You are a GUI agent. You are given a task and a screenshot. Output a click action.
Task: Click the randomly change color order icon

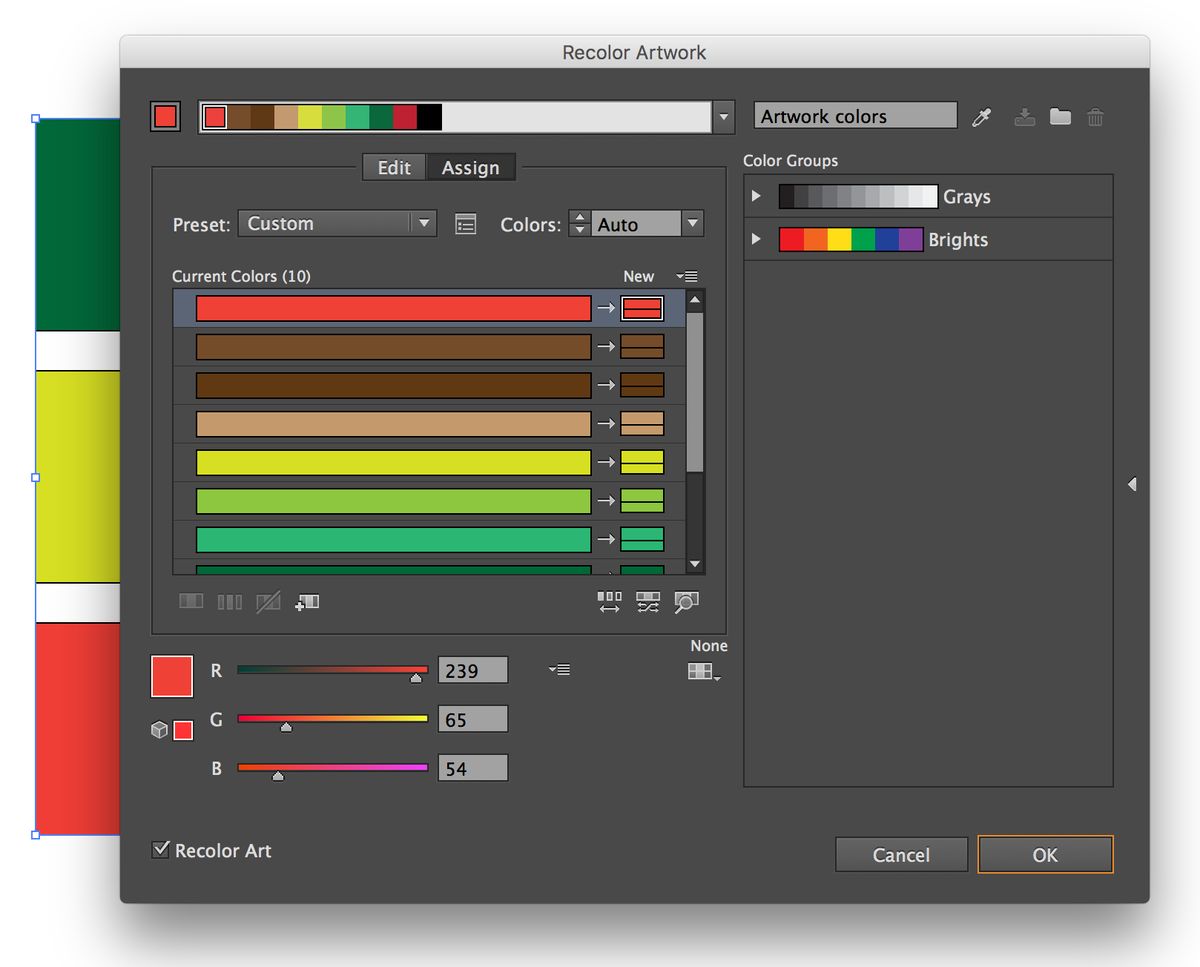(x=609, y=602)
